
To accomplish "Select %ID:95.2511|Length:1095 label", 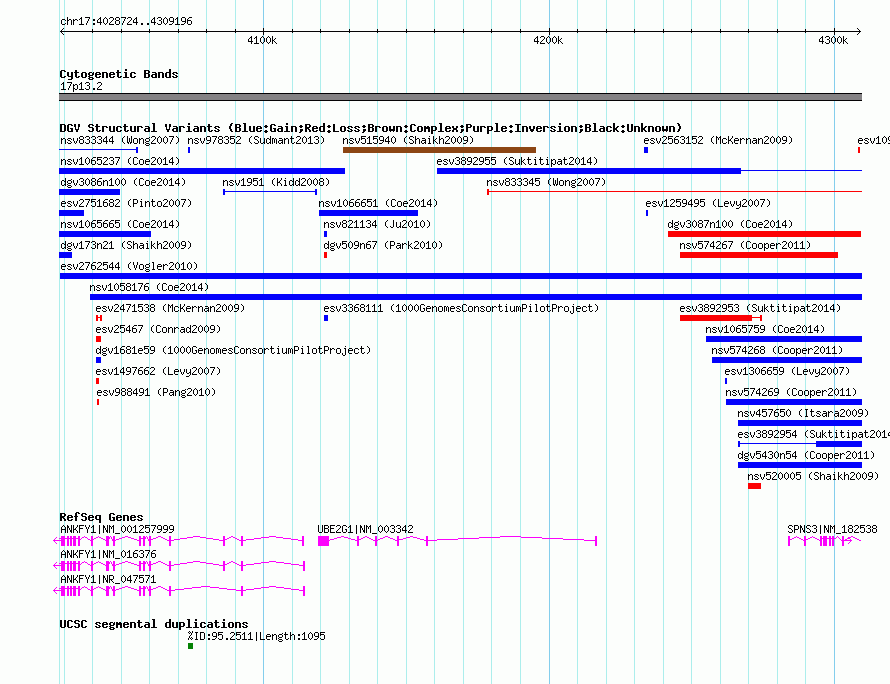I will pos(257,636).
